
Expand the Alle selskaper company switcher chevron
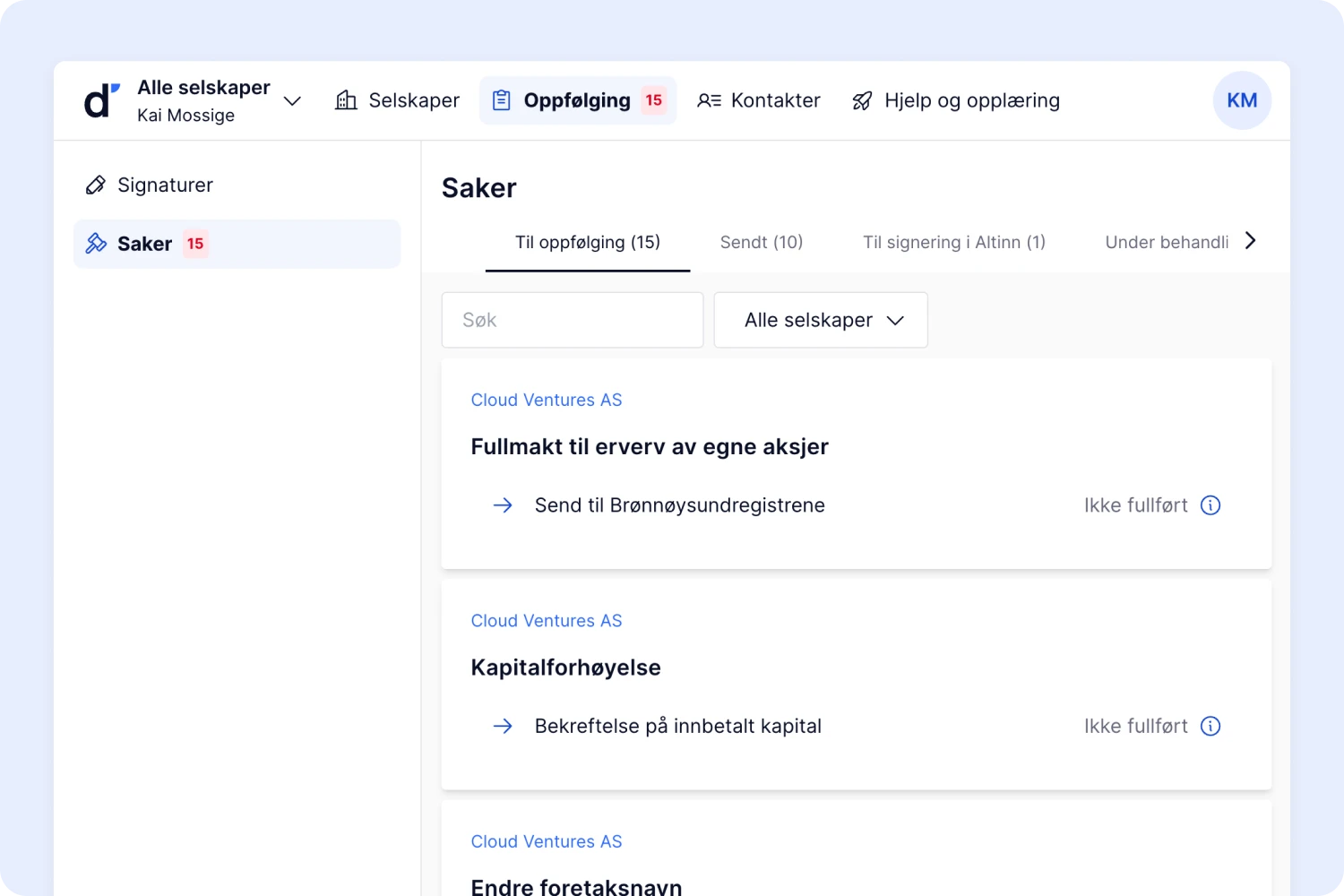point(292,100)
